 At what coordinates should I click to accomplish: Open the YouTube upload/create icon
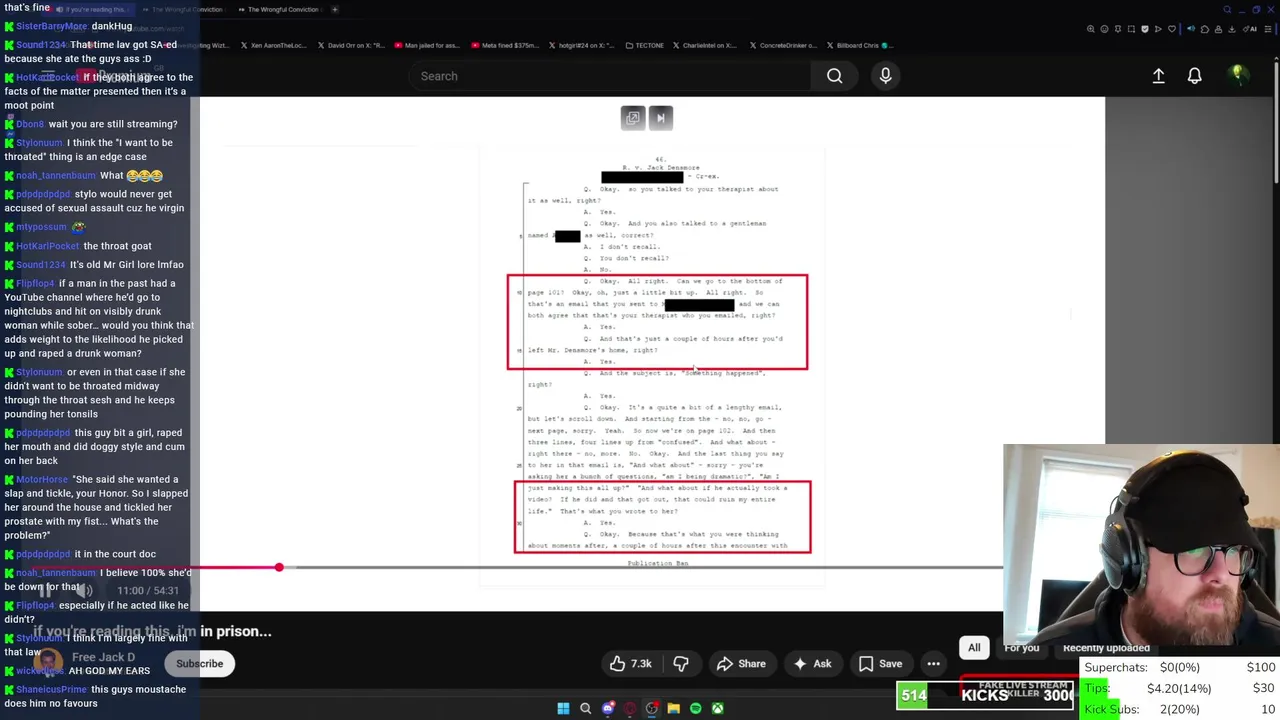tap(1158, 76)
